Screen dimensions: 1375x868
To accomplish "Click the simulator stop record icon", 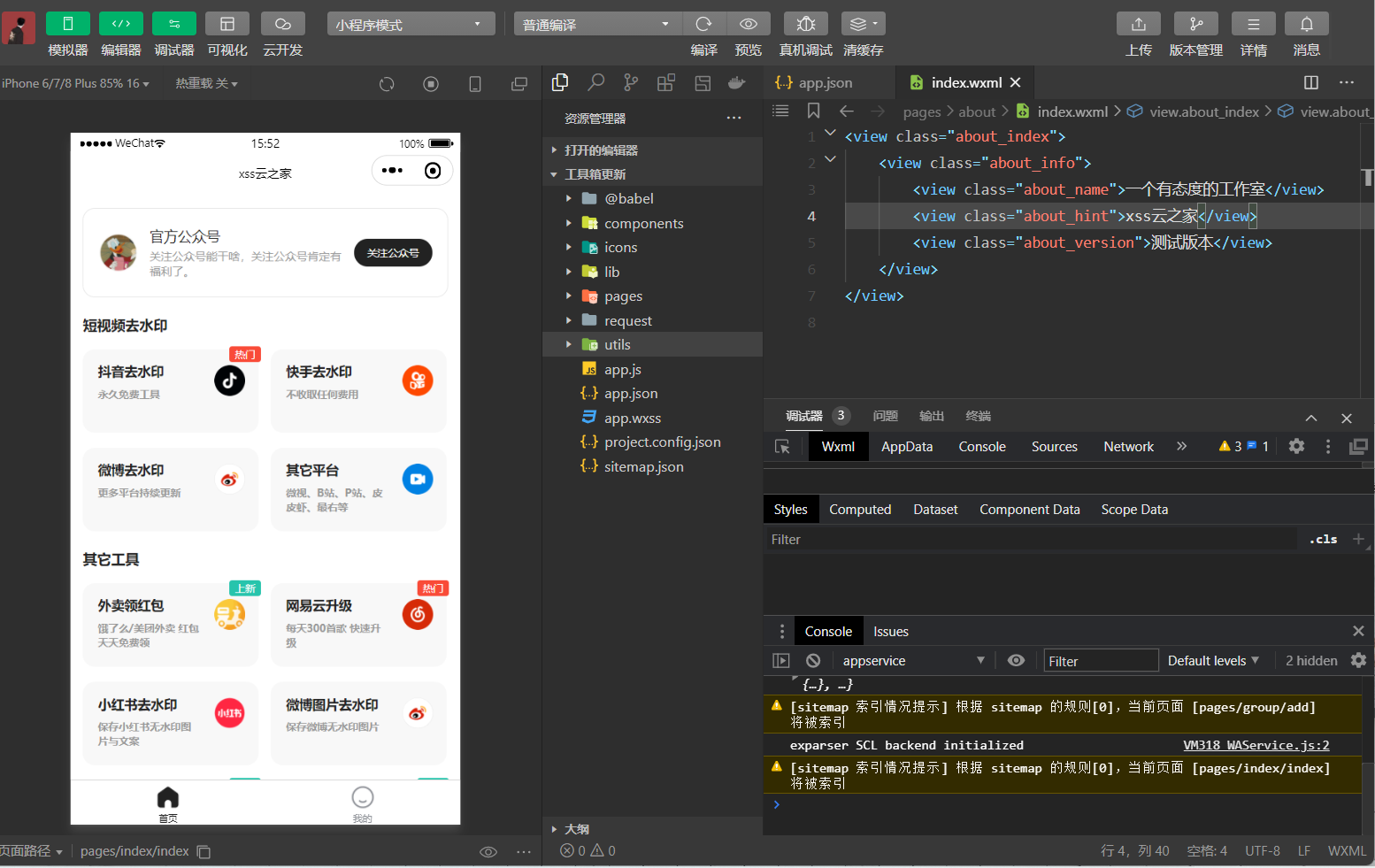I will 431,84.
